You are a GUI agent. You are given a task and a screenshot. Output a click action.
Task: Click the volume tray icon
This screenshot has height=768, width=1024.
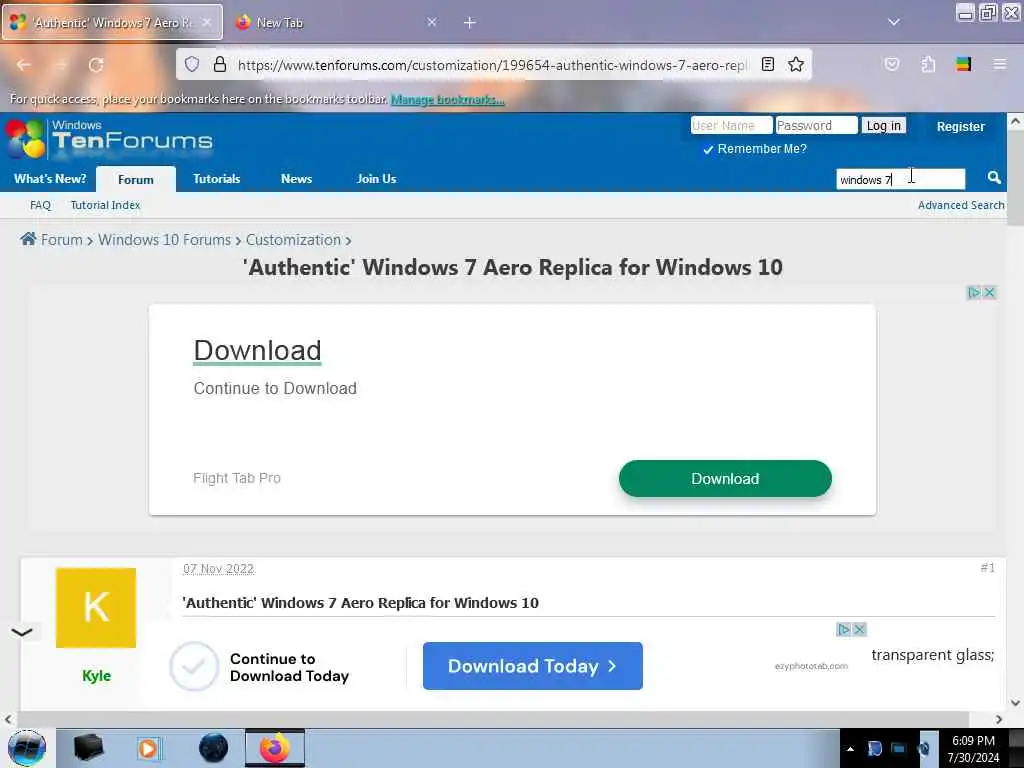tap(923, 748)
